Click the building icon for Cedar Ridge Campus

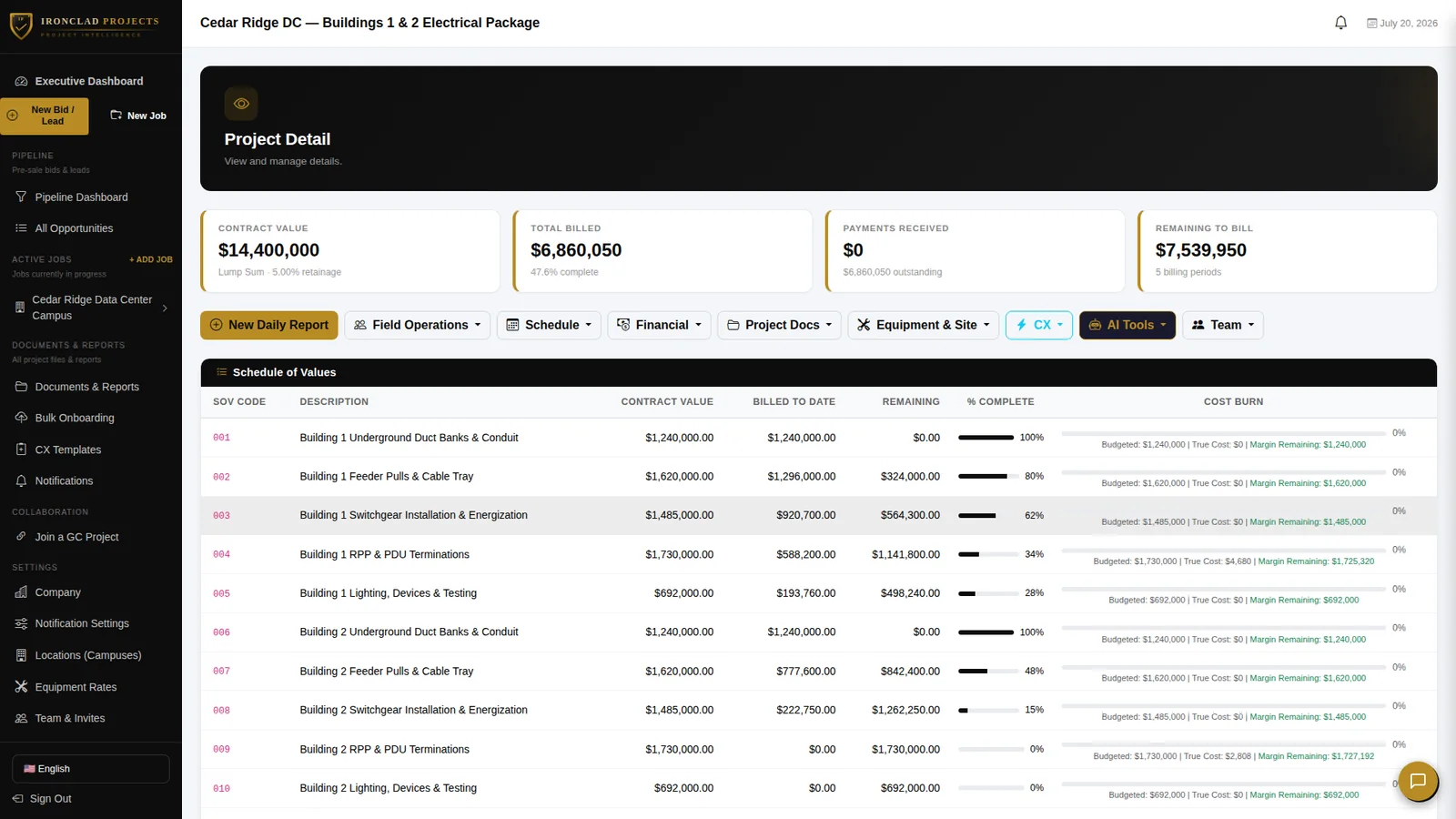(20, 308)
